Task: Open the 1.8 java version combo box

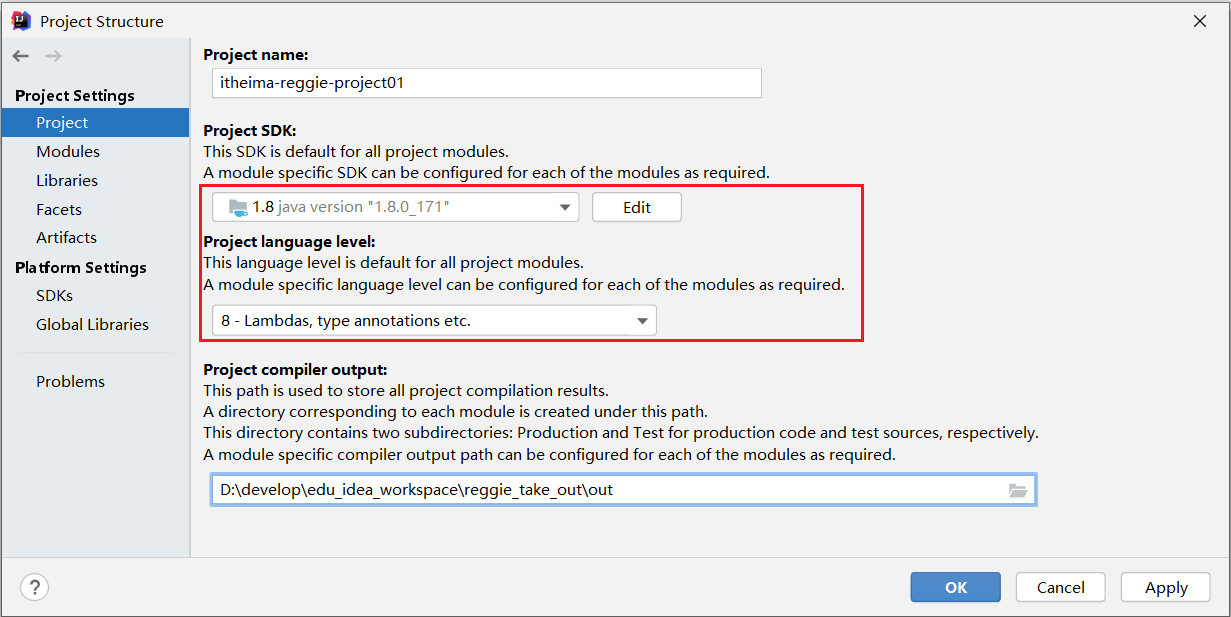Action: click(x=395, y=207)
